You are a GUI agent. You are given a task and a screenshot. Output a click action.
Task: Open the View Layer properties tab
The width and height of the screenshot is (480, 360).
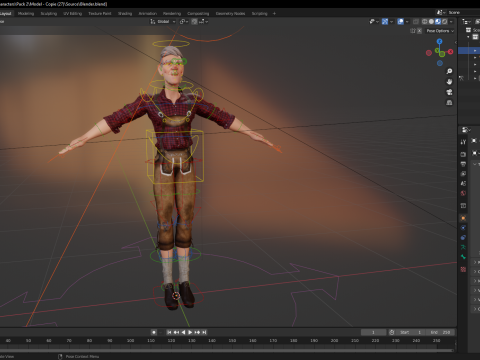463,174
